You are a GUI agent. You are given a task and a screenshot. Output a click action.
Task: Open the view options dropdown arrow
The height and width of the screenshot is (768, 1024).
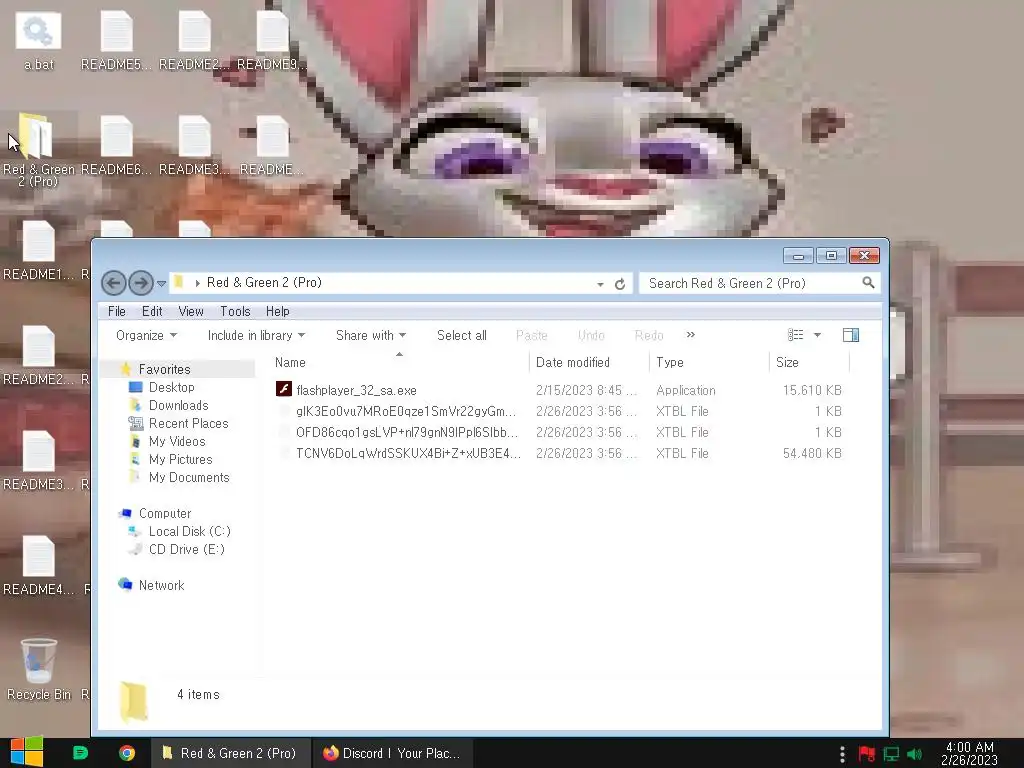coord(817,335)
